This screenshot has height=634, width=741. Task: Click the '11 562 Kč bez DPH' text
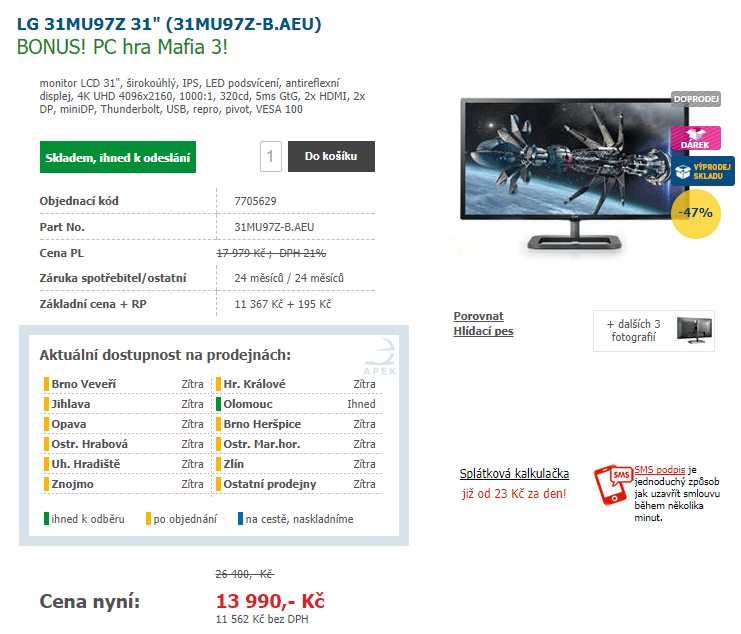click(x=262, y=619)
